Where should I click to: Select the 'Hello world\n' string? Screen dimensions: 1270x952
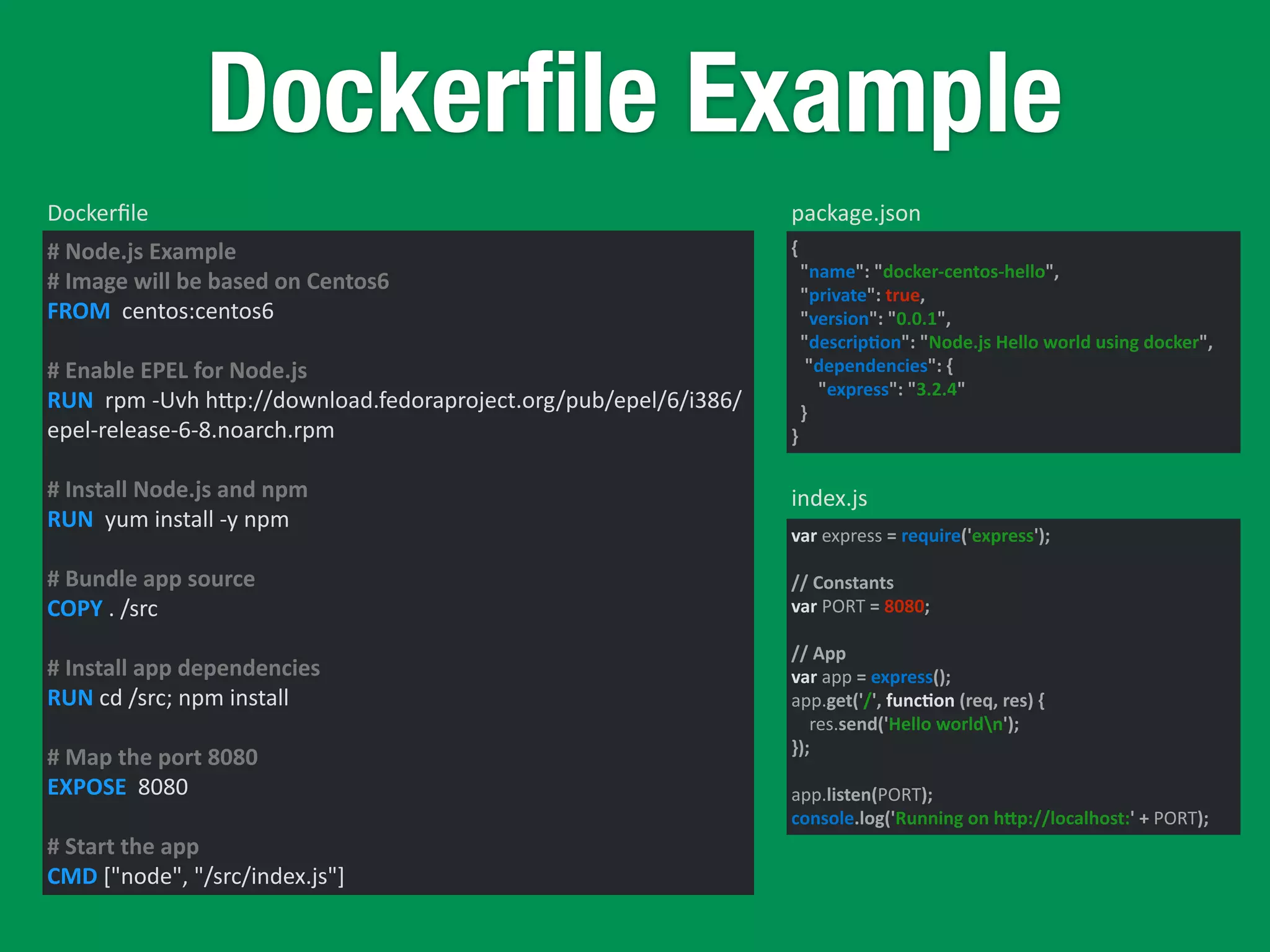click(x=946, y=724)
